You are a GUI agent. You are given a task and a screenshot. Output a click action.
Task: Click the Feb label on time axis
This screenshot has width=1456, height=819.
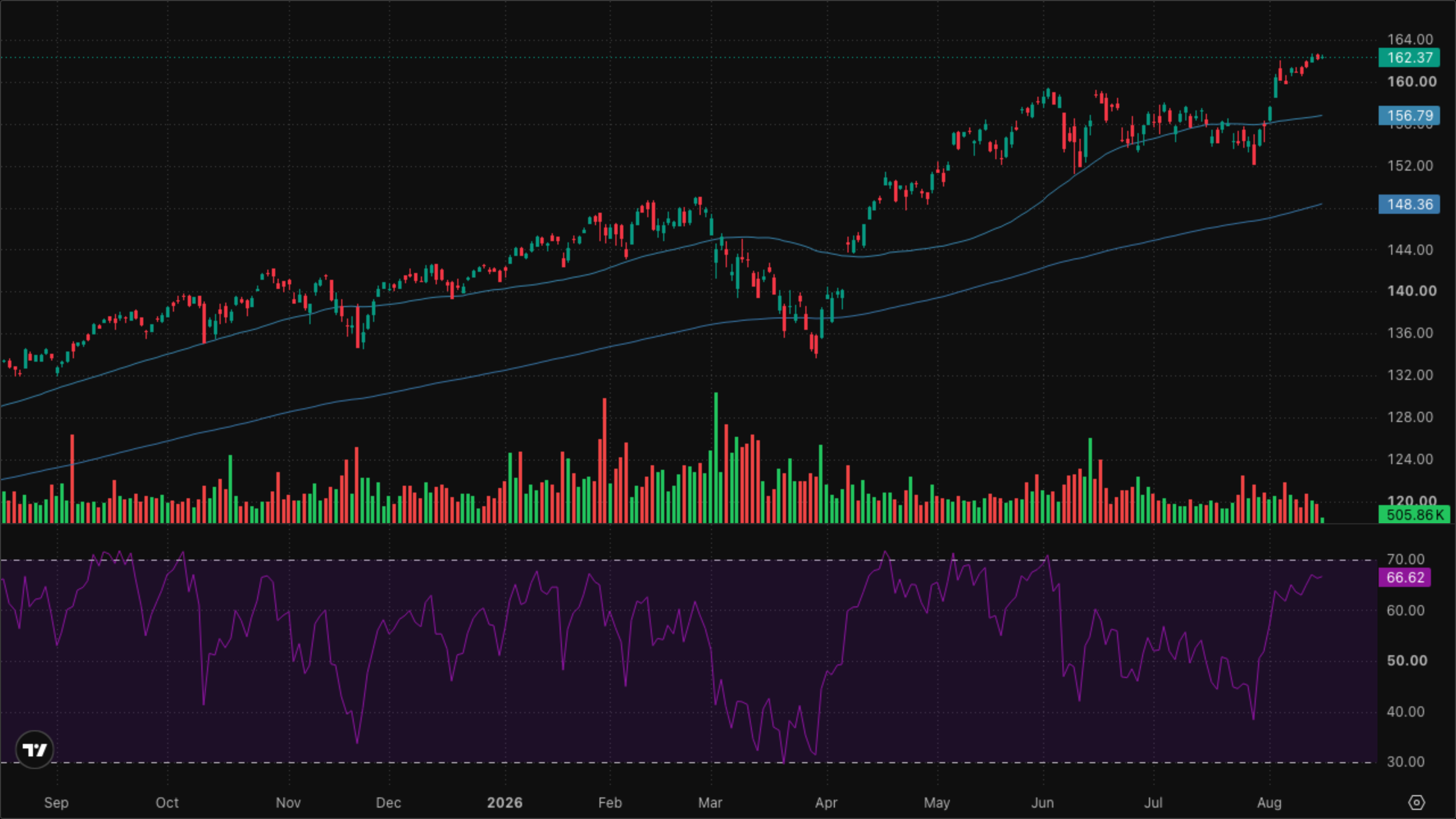coord(610,803)
